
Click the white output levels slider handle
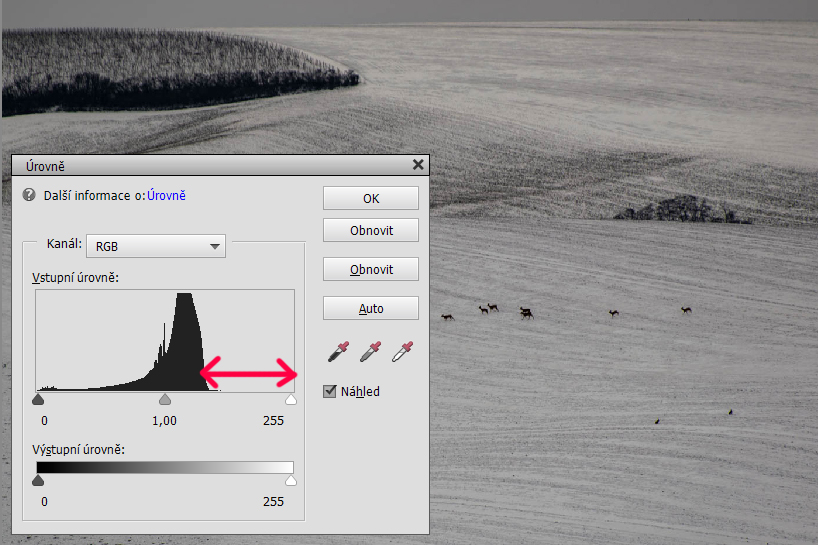pos(291,481)
